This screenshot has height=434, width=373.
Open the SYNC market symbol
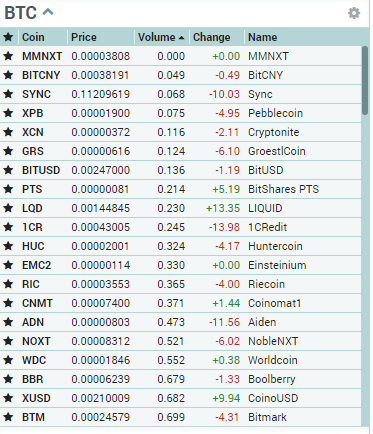36,94
